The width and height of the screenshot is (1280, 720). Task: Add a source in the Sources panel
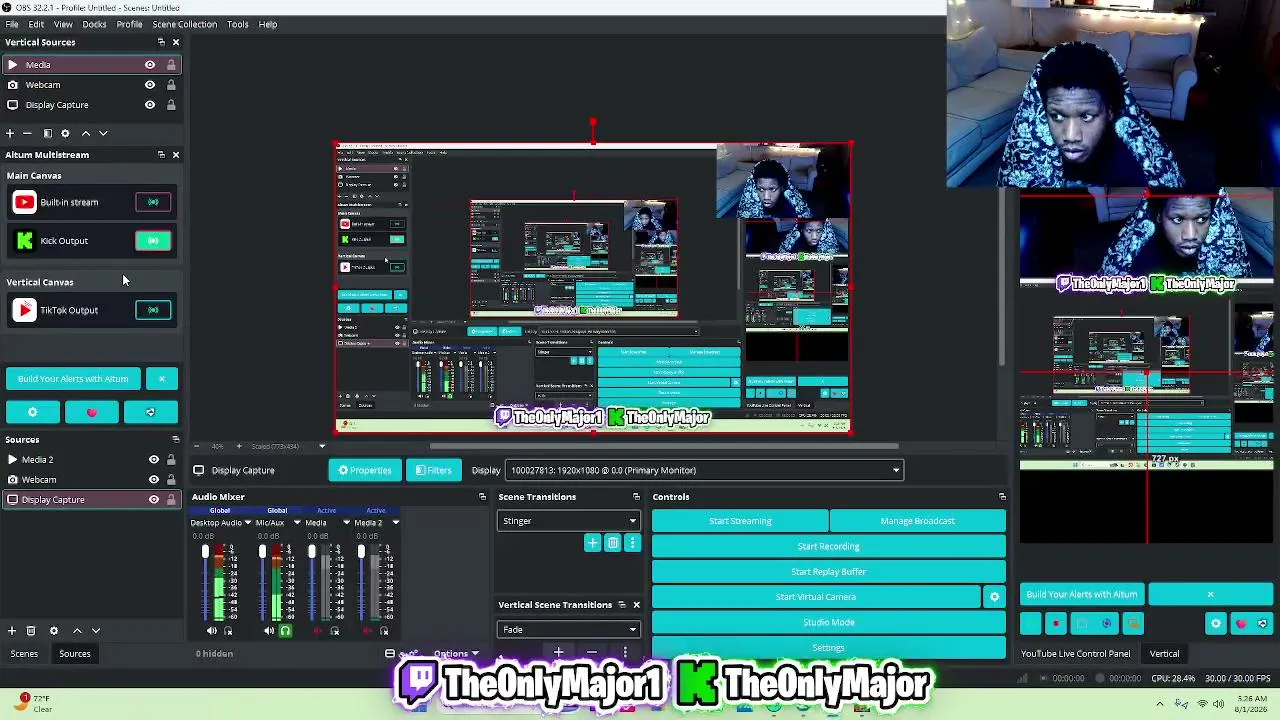click(x=12, y=631)
